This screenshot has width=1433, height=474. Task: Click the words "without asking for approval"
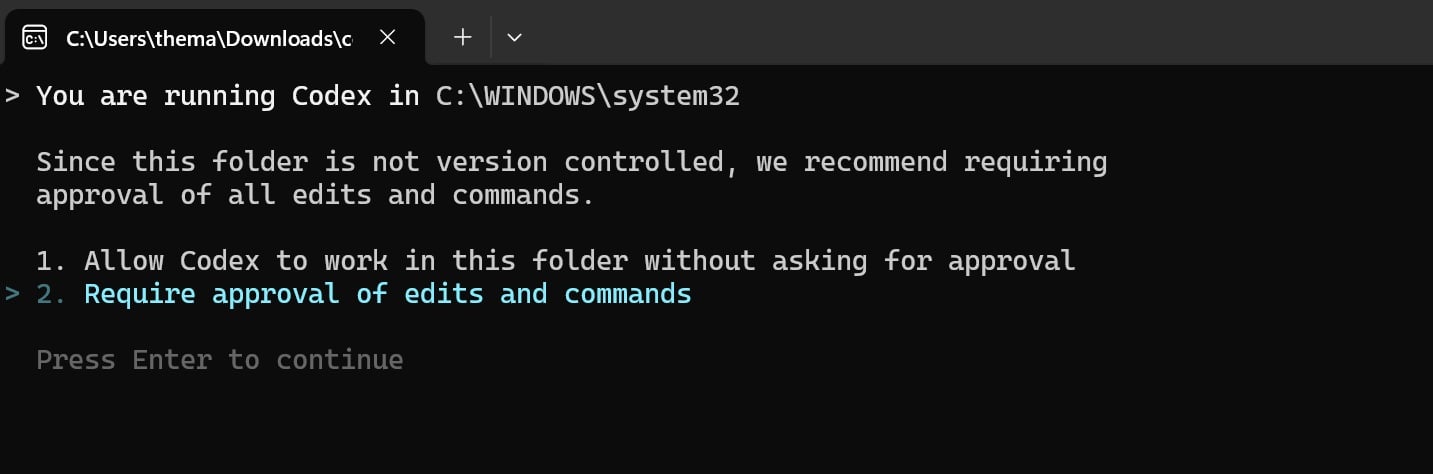[x=859, y=261]
